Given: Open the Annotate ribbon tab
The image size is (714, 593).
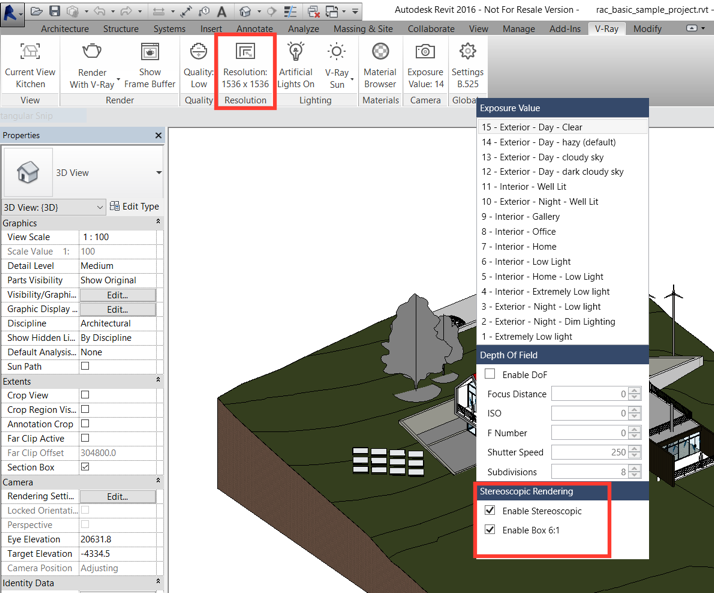Looking at the screenshot, I should (255, 29).
